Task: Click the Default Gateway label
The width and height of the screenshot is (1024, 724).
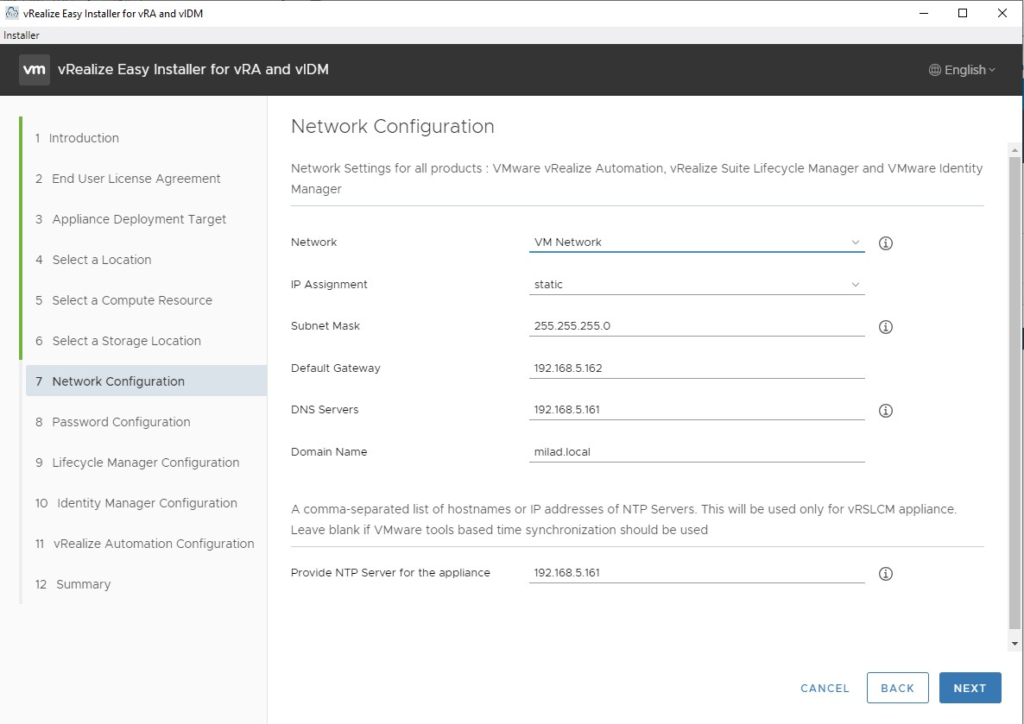Action: tap(336, 368)
